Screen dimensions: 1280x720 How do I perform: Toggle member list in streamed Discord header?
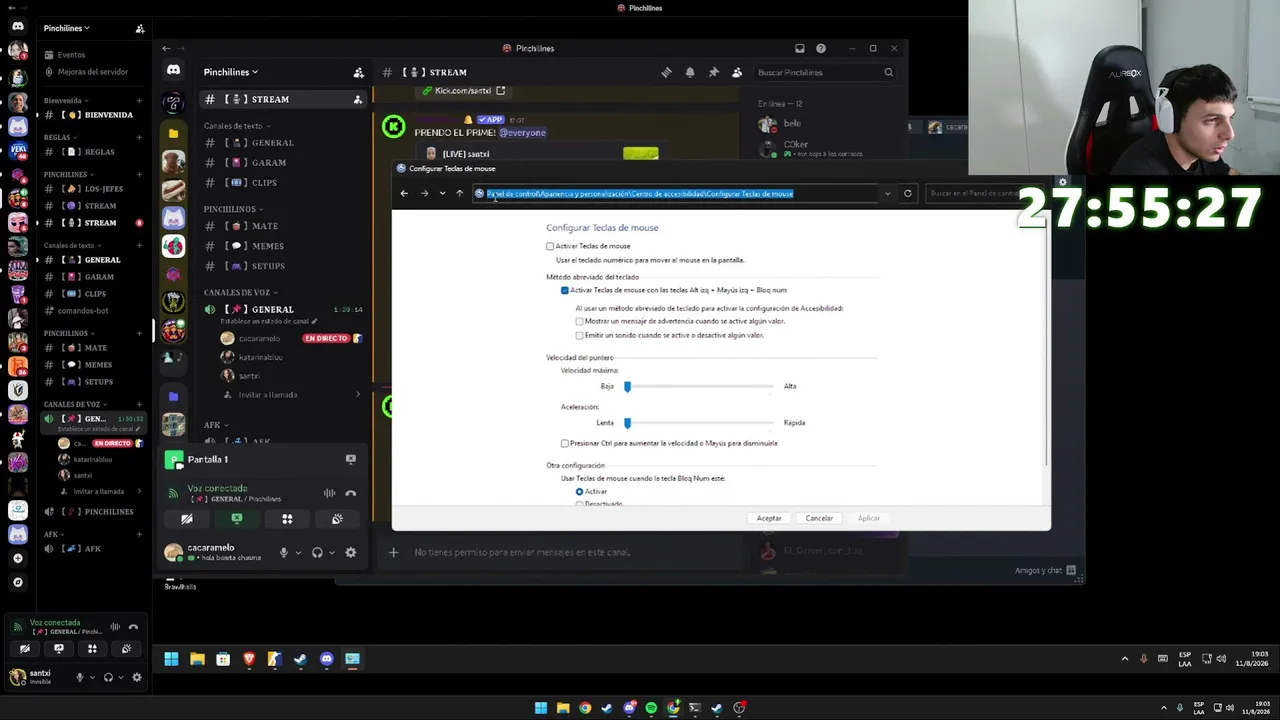[x=737, y=72]
